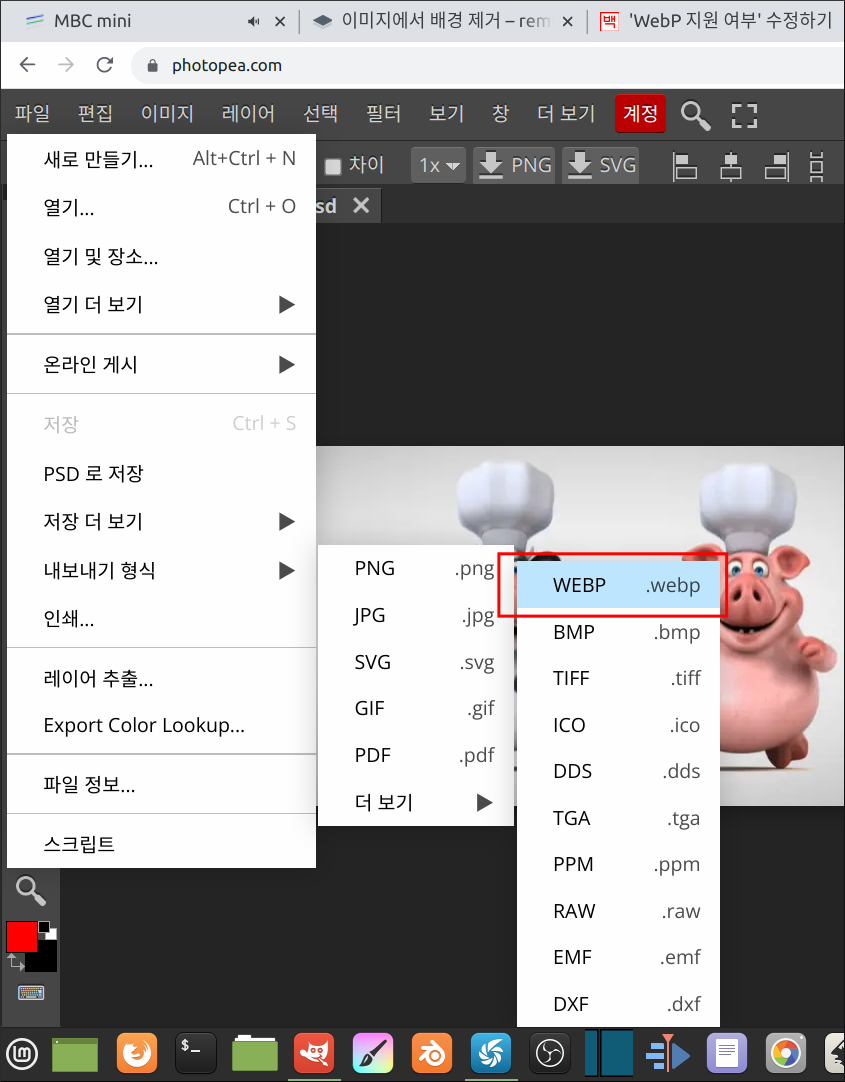This screenshot has width=845, height=1082.
Task: Download as PNG quick export button
Action: click(x=515, y=166)
